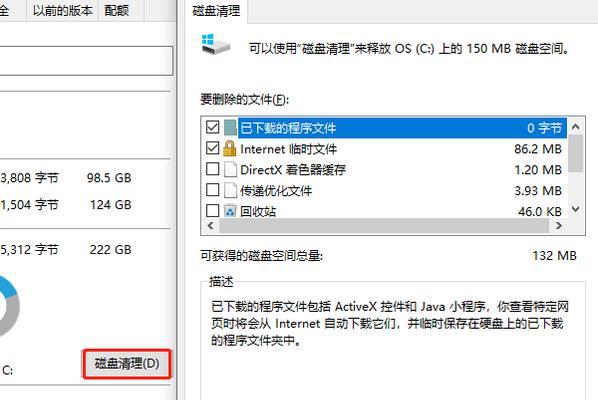This screenshot has height=400, width=598.
Task: Click the horizontal scroll right arrow
Action: click(558, 226)
